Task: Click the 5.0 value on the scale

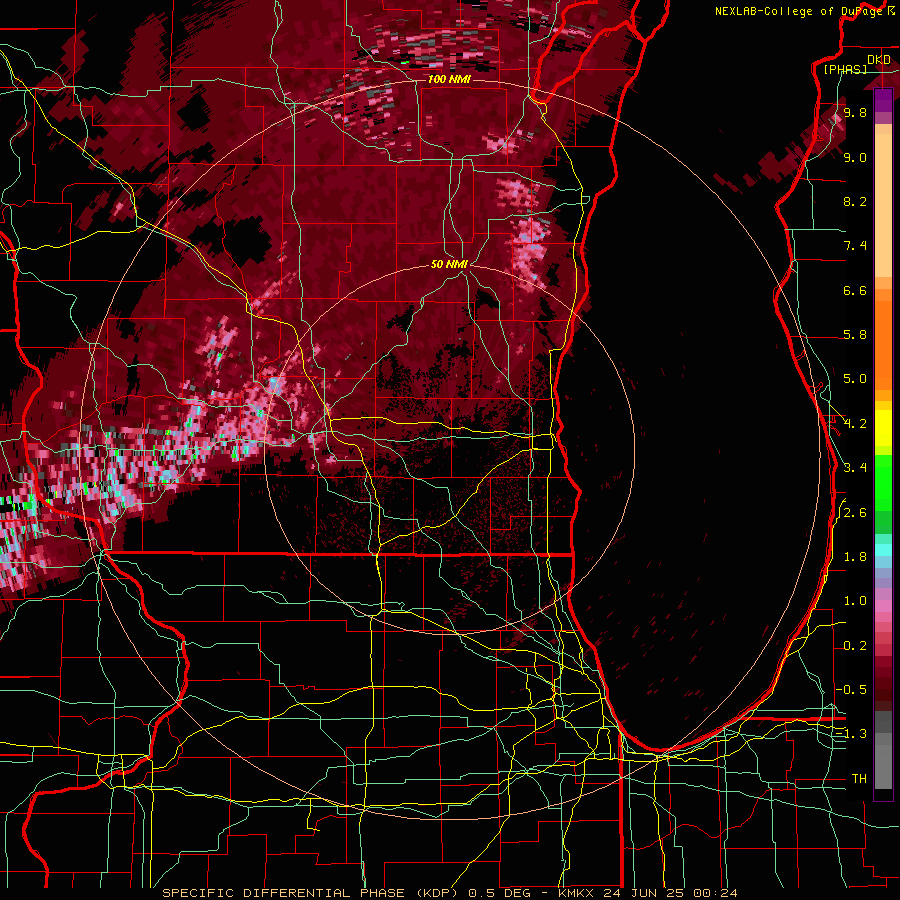Action: [x=855, y=379]
